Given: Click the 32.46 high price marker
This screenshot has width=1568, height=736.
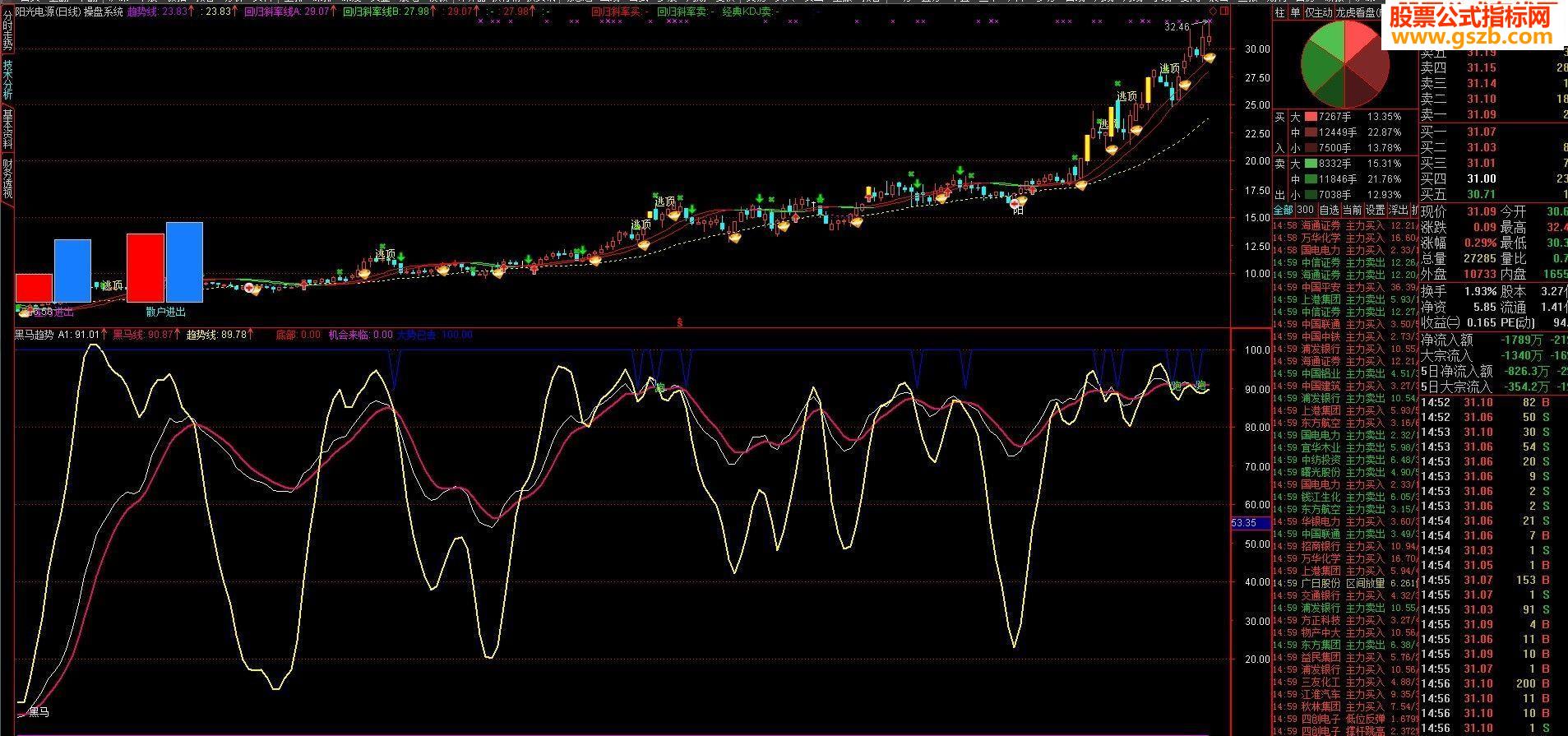Looking at the screenshot, I should [x=1177, y=27].
